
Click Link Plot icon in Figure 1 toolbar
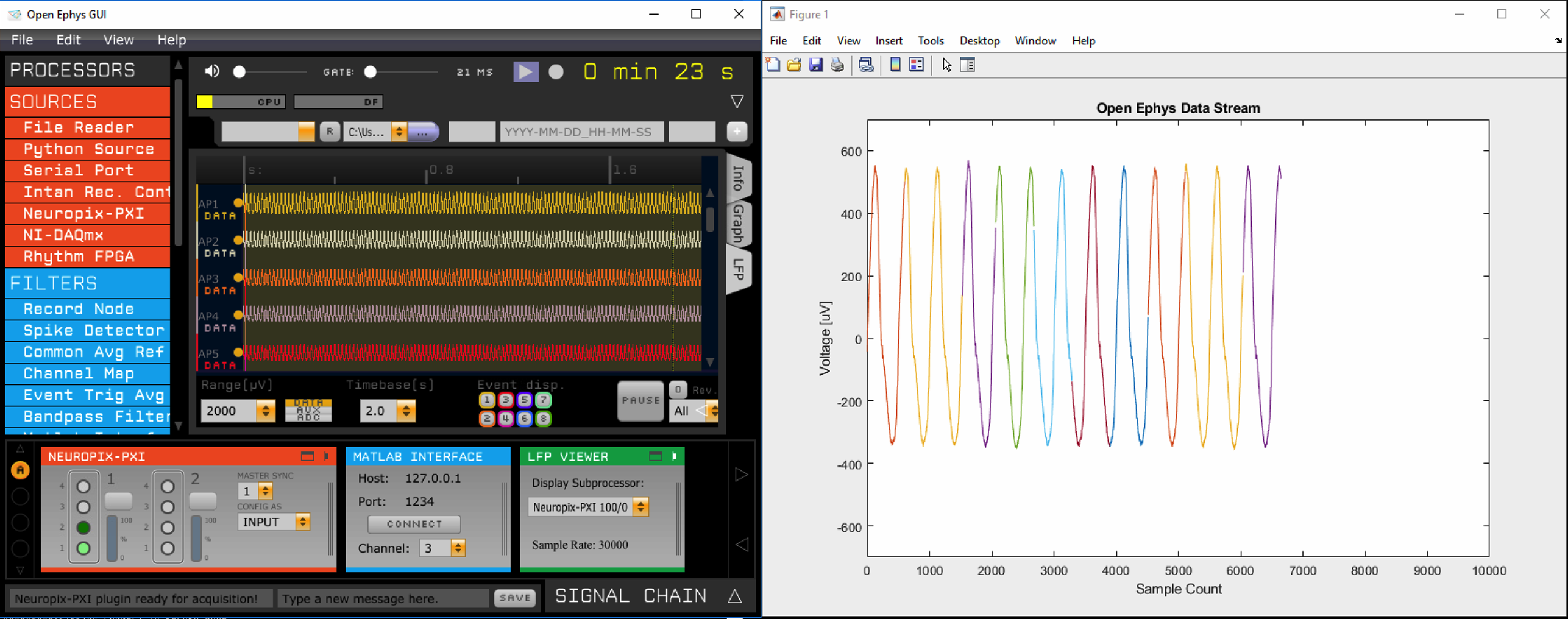[866, 65]
